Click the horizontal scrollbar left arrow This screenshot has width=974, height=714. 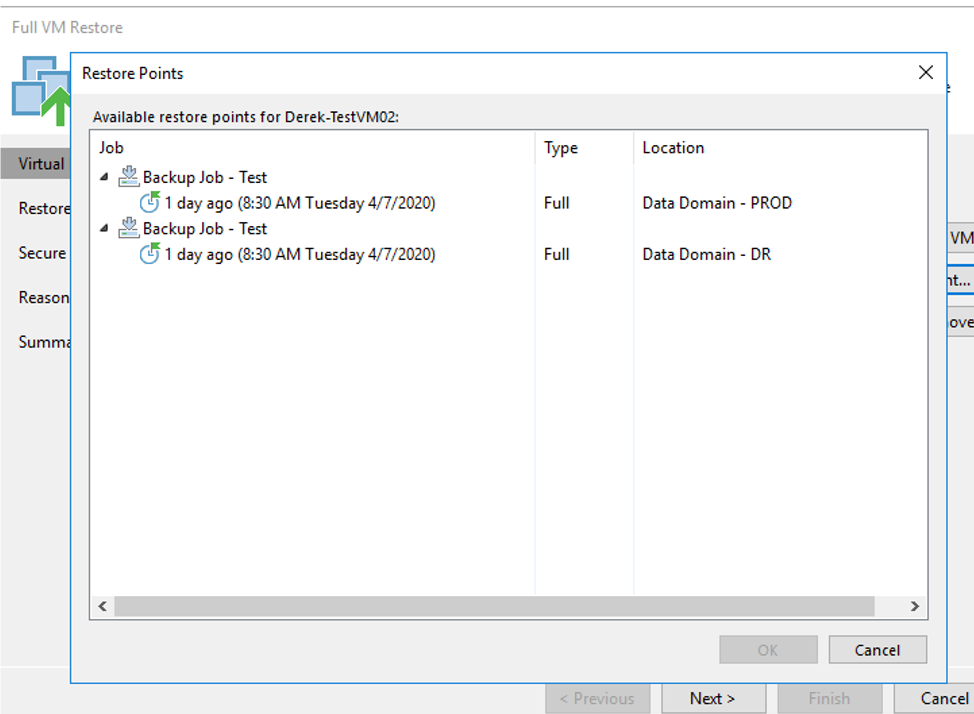[102, 607]
